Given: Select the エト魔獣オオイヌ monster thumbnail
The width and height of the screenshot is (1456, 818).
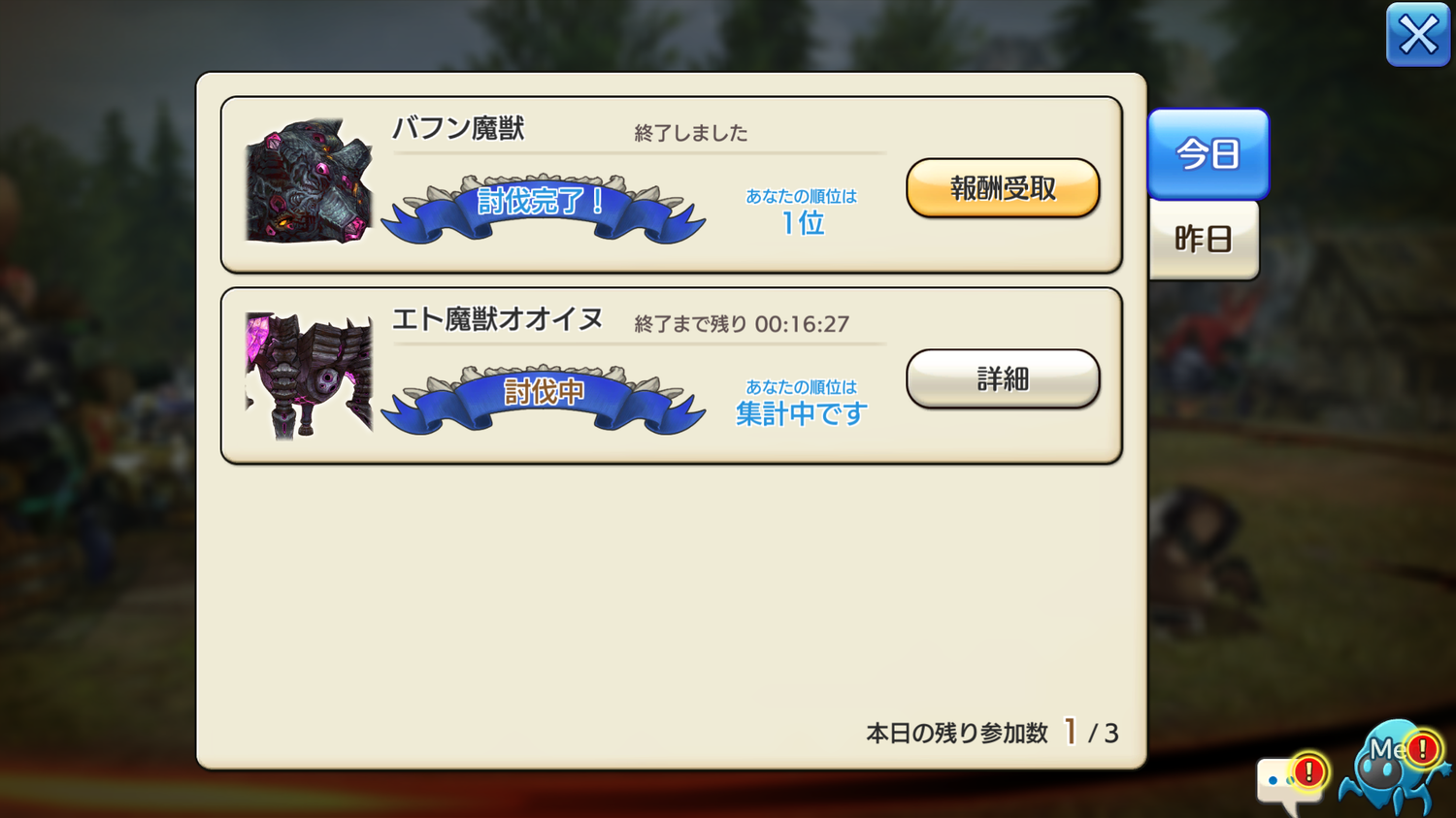Looking at the screenshot, I should pos(309,376).
